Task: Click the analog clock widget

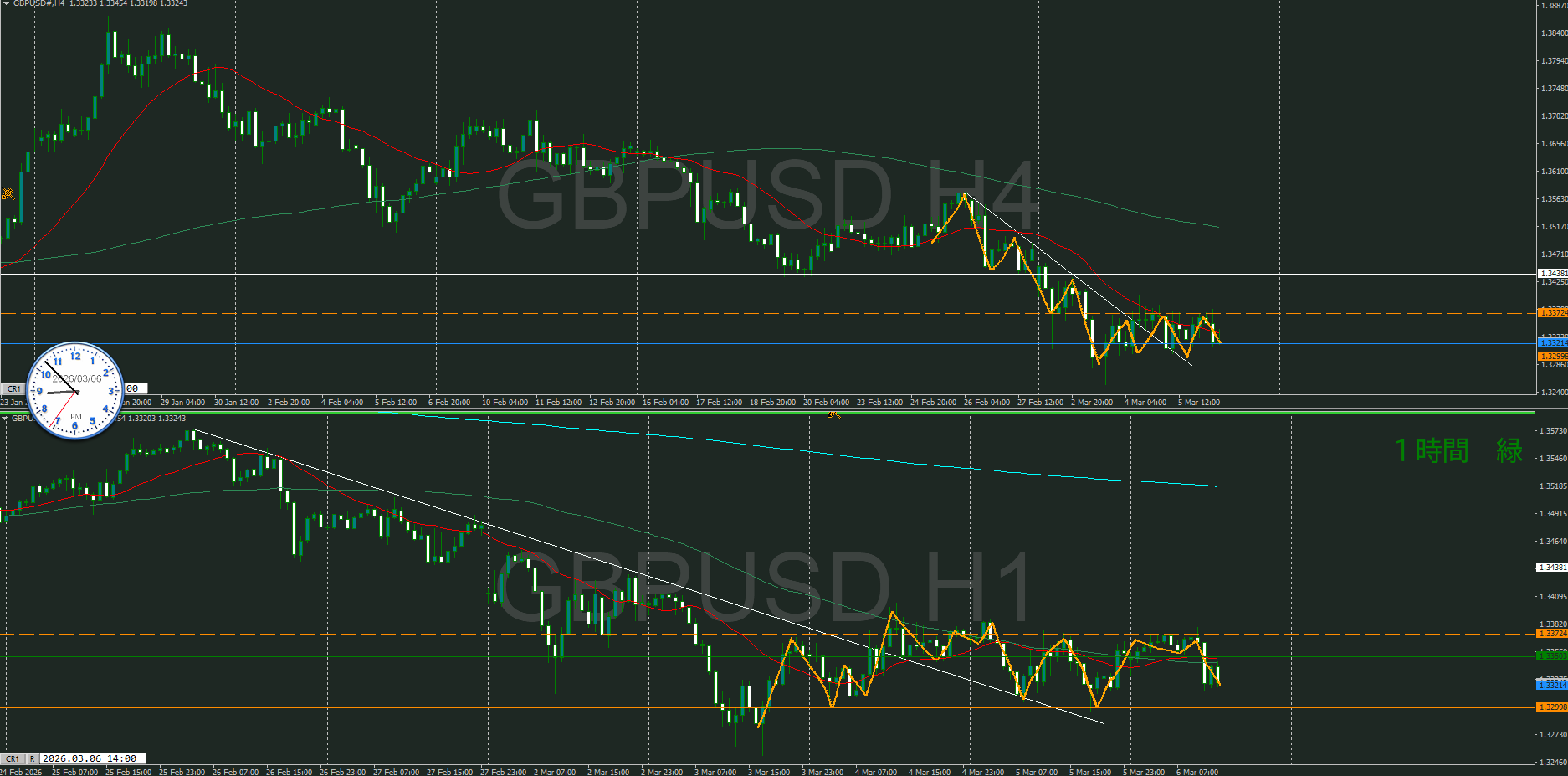Action: (75, 391)
